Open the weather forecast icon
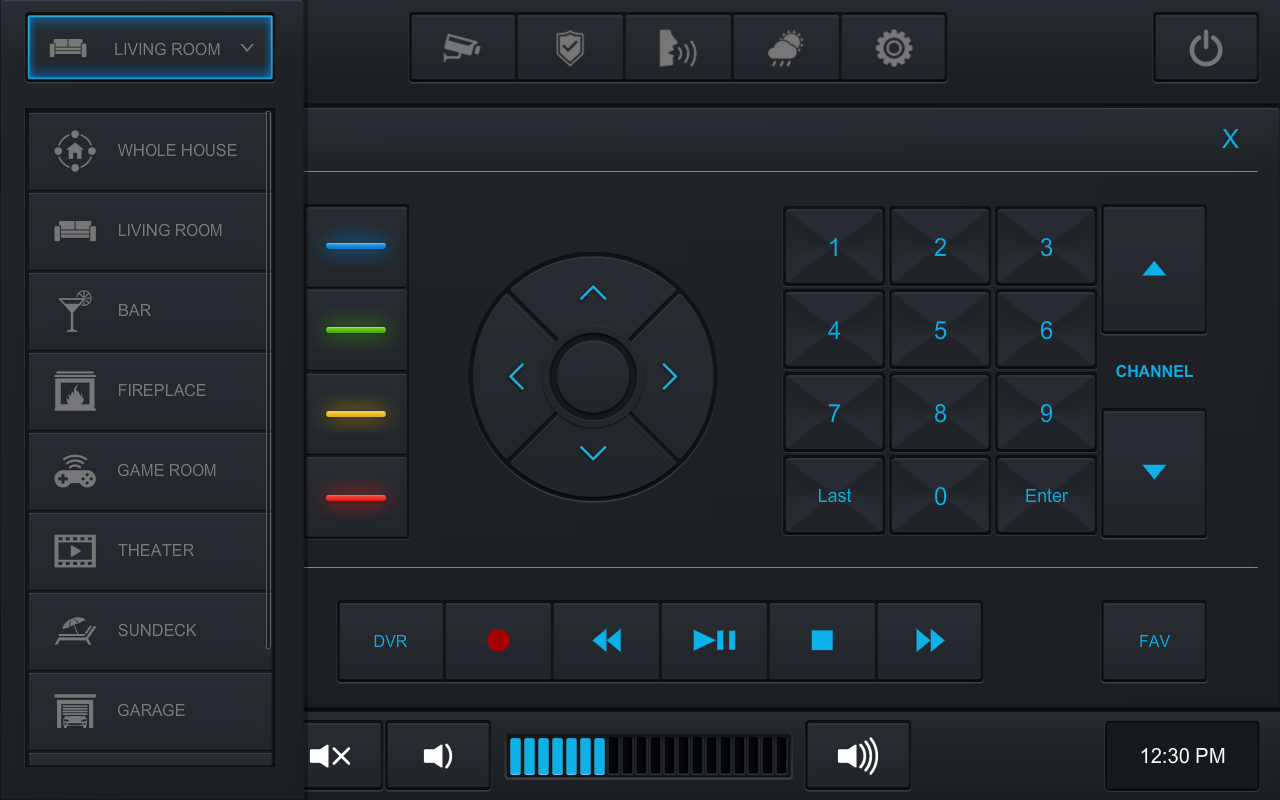The height and width of the screenshot is (800, 1280). pyautogui.click(x=786, y=47)
